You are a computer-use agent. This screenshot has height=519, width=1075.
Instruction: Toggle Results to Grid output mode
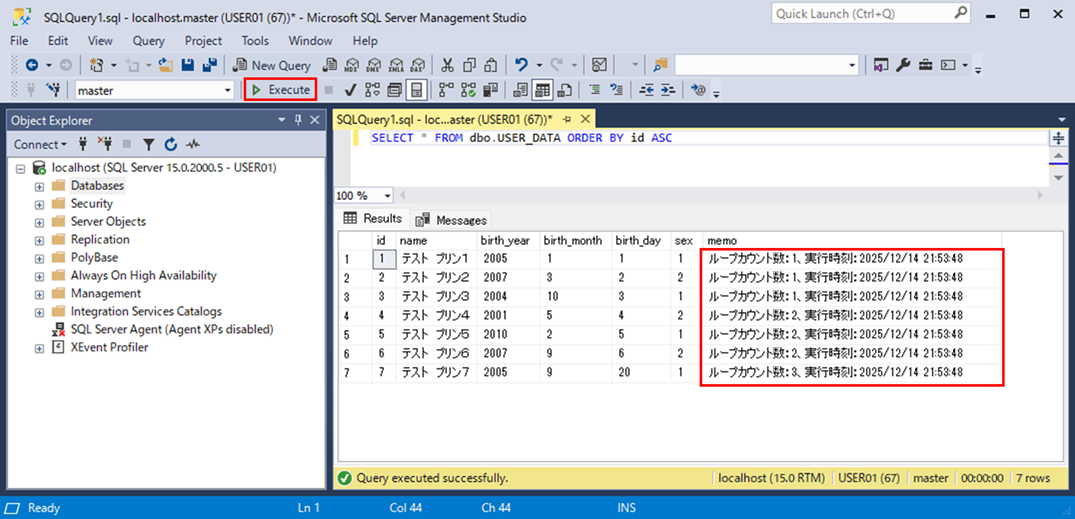(x=542, y=90)
